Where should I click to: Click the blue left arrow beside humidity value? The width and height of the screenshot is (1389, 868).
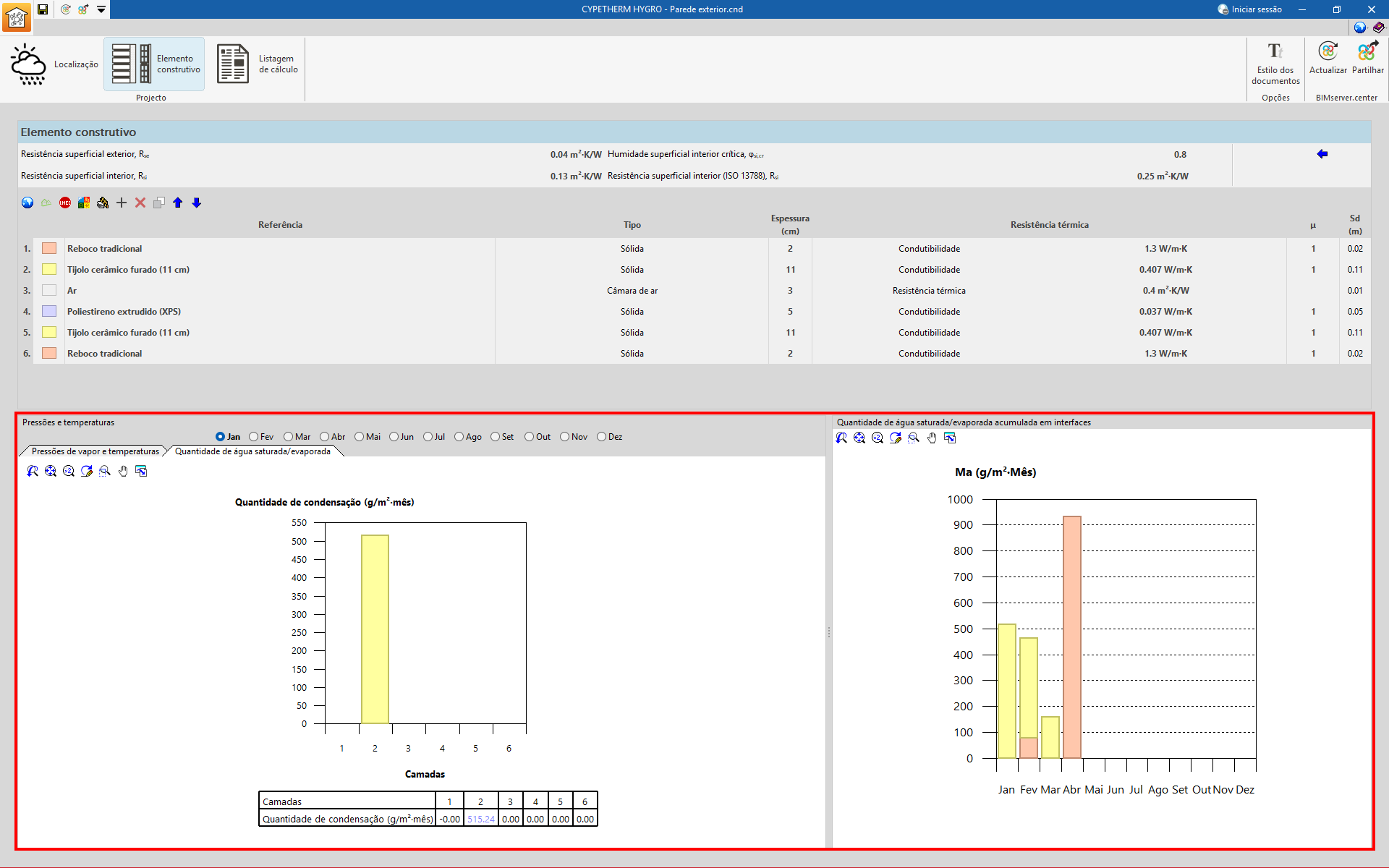pyautogui.click(x=1322, y=154)
